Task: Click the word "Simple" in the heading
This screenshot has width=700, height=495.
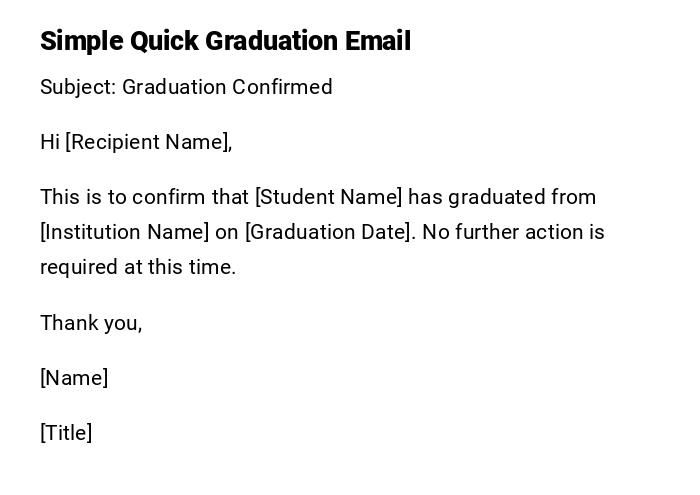Action: click(81, 41)
